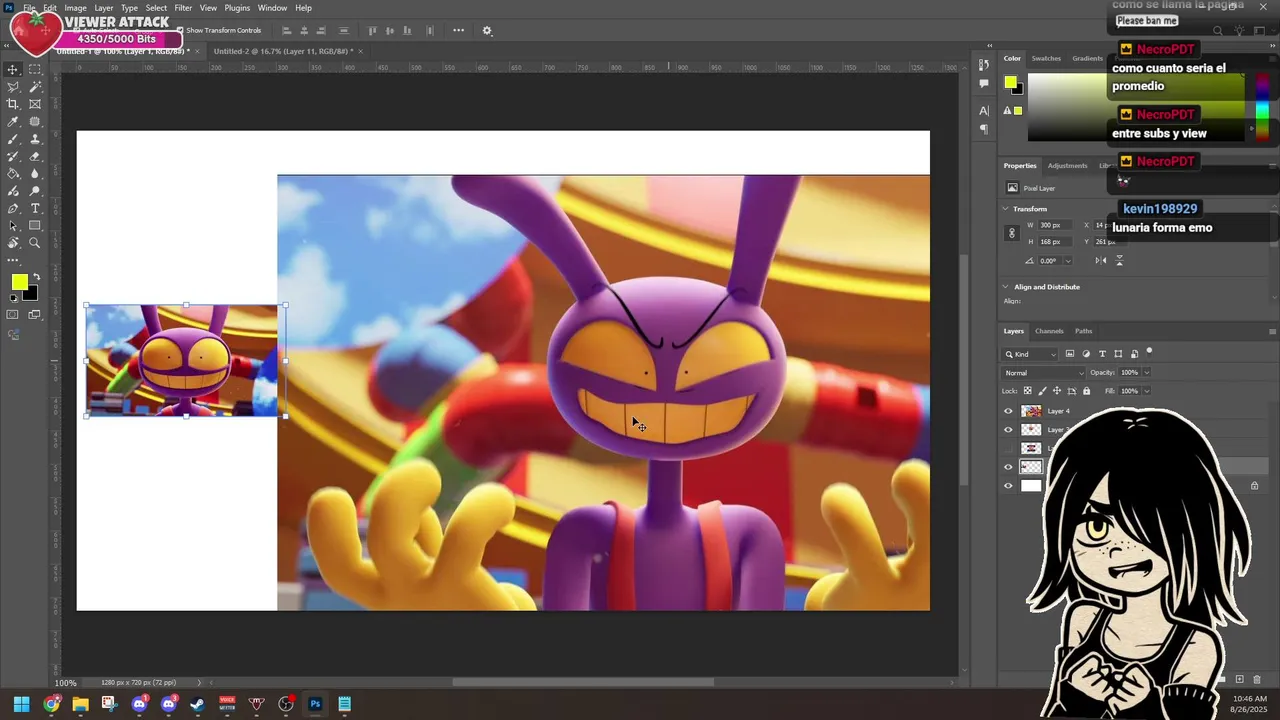The height and width of the screenshot is (720, 1280).
Task: Select the Pen tool
Action: (x=13, y=208)
